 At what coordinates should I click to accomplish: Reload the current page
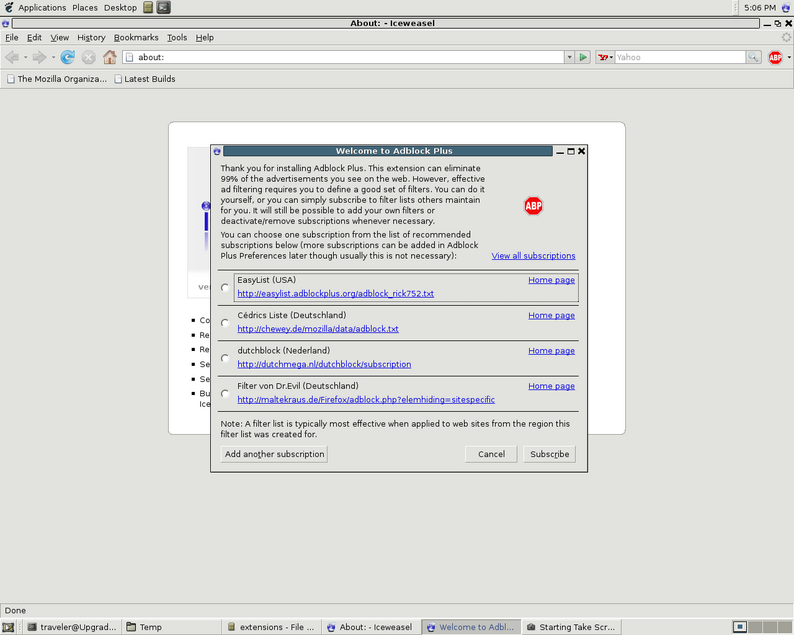coord(67,57)
